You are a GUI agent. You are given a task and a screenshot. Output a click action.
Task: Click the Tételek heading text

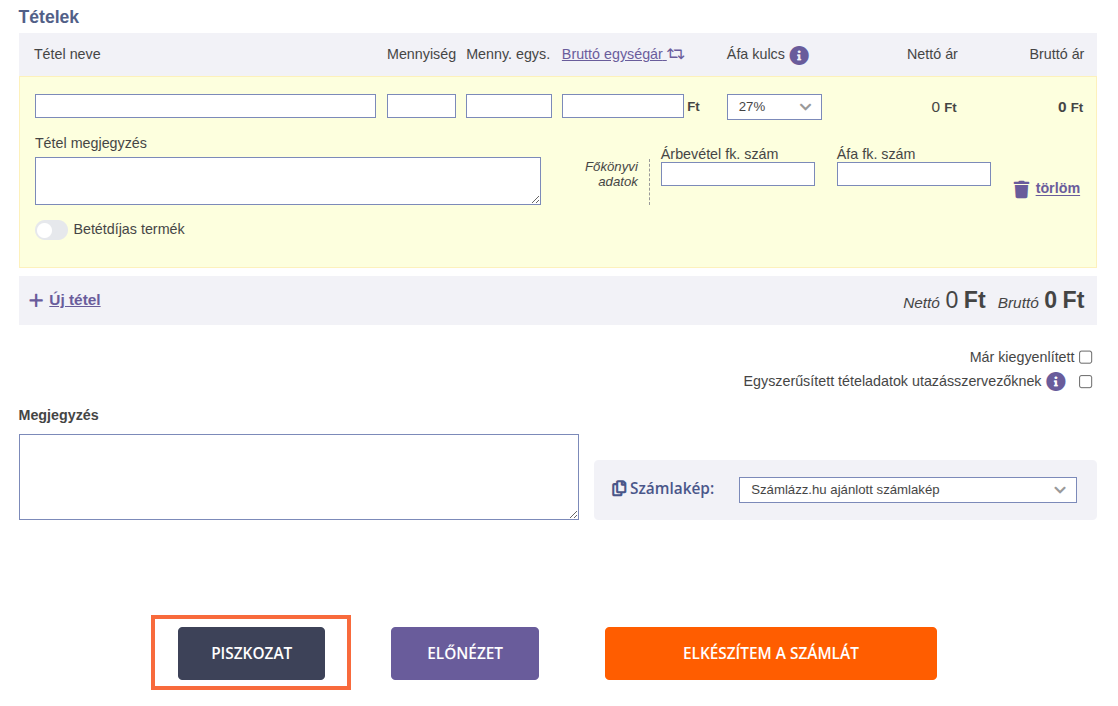click(48, 17)
